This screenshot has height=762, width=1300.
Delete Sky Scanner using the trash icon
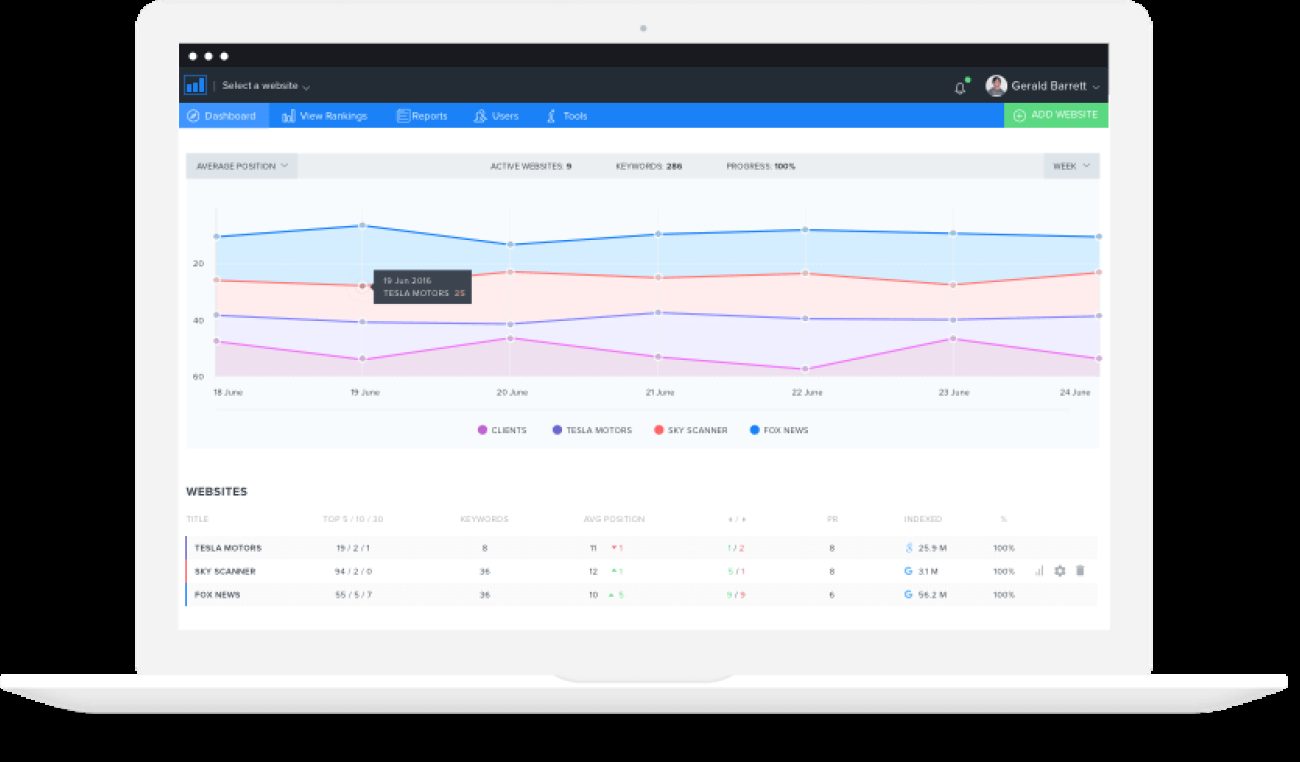coord(1080,571)
